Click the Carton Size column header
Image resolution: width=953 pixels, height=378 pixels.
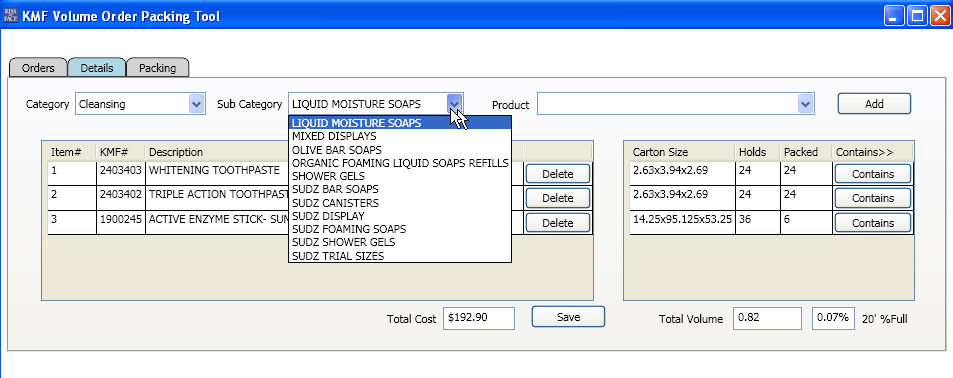[683, 152]
